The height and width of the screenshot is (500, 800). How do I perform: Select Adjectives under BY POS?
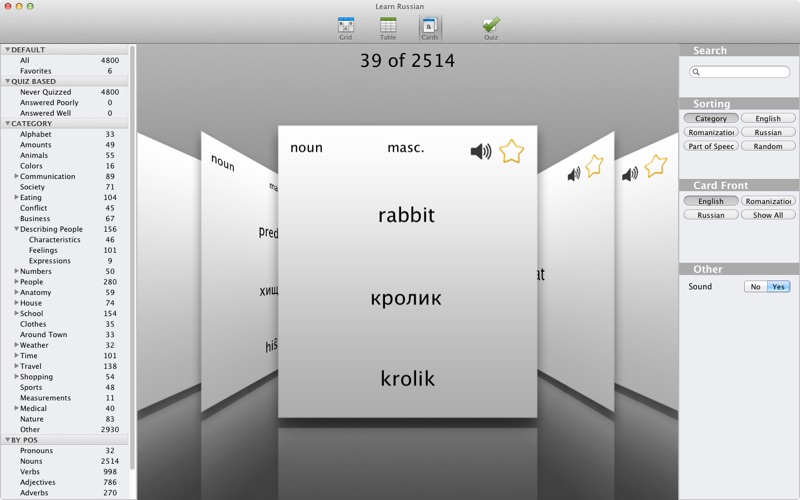pos(65,482)
